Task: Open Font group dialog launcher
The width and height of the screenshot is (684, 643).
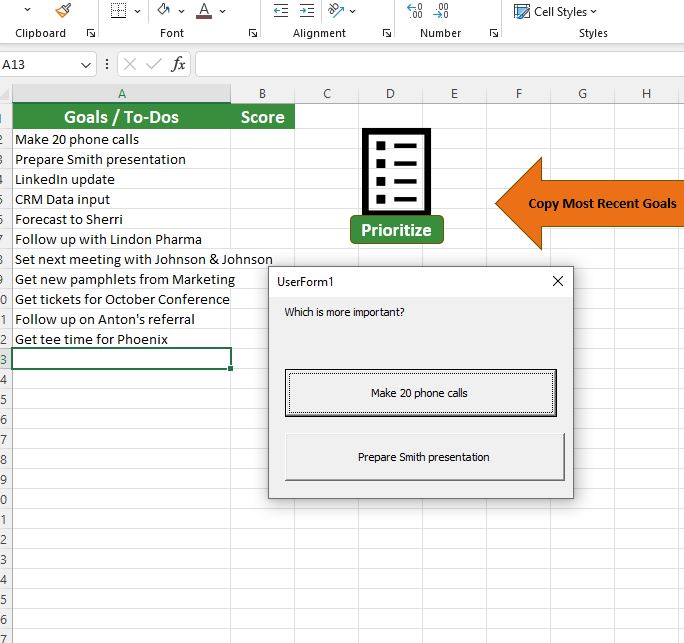Action: click(x=252, y=33)
